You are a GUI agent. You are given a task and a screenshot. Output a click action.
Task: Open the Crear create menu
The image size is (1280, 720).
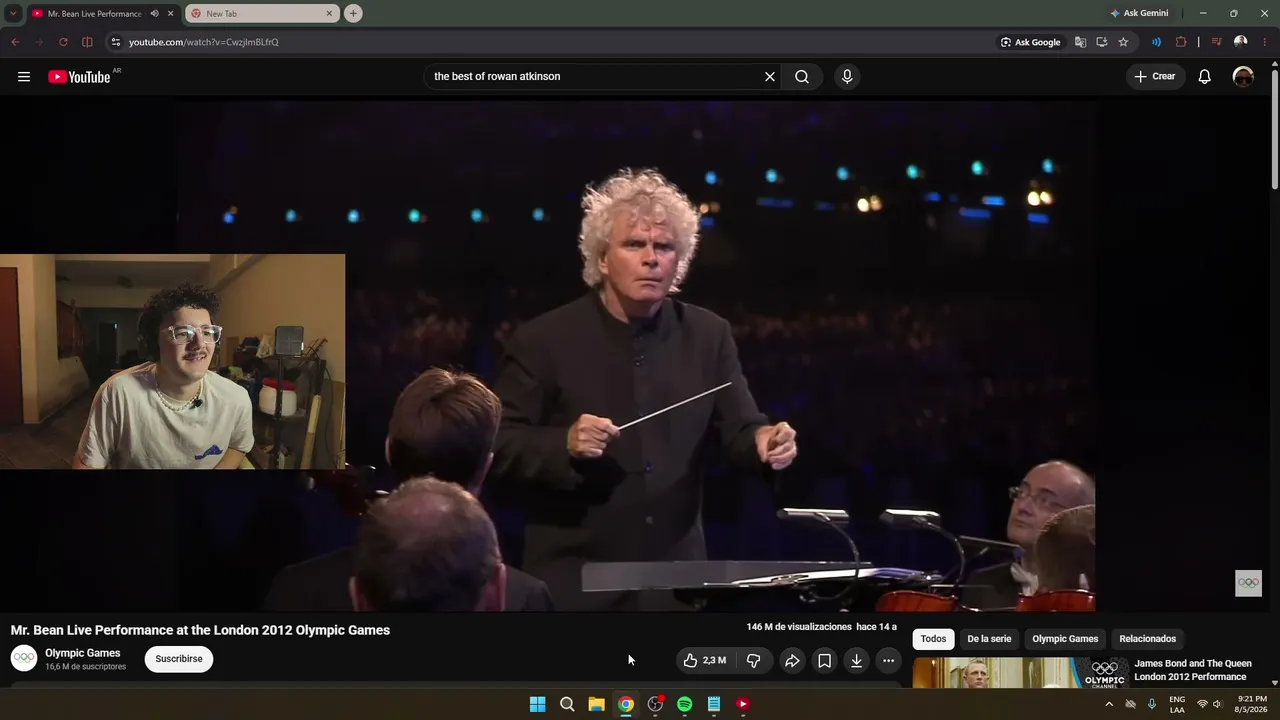[x=1155, y=77]
